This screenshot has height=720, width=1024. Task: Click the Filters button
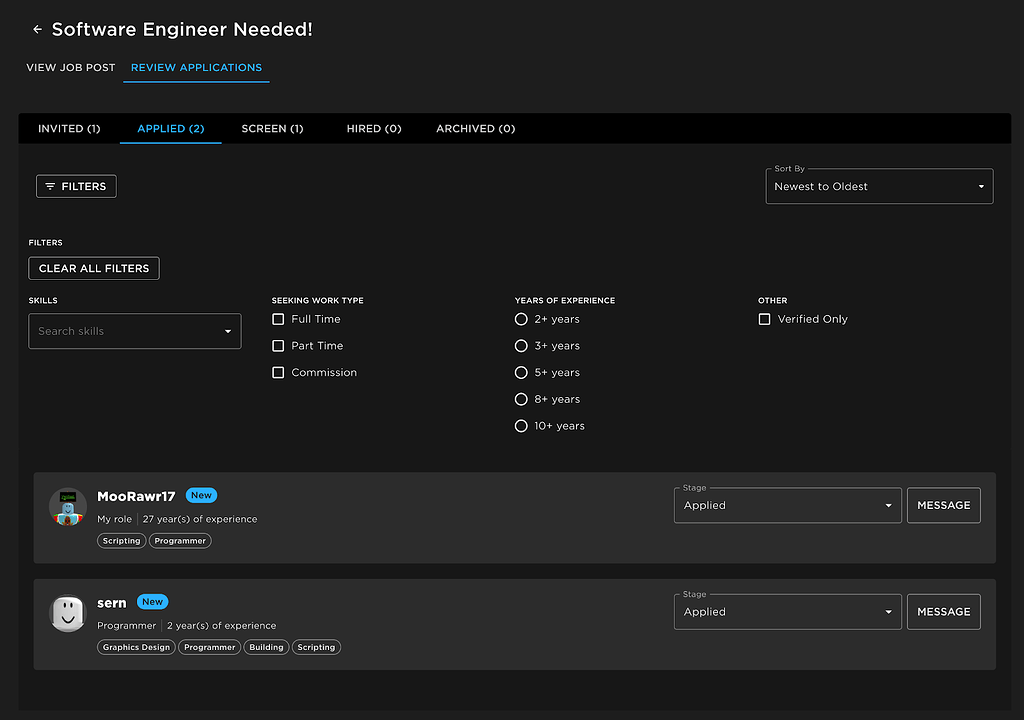tap(76, 186)
